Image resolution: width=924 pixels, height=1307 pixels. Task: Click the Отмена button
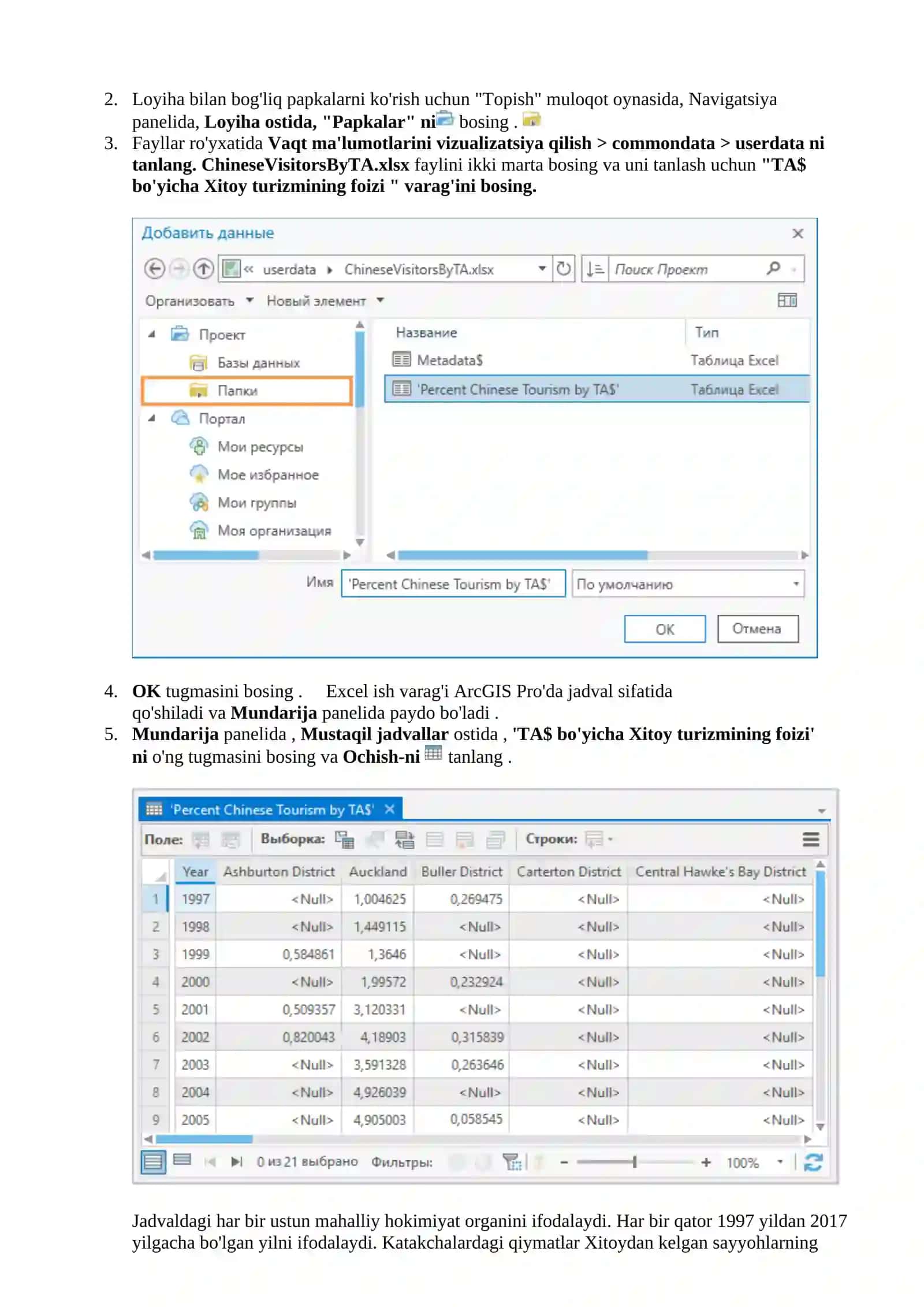click(x=758, y=629)
